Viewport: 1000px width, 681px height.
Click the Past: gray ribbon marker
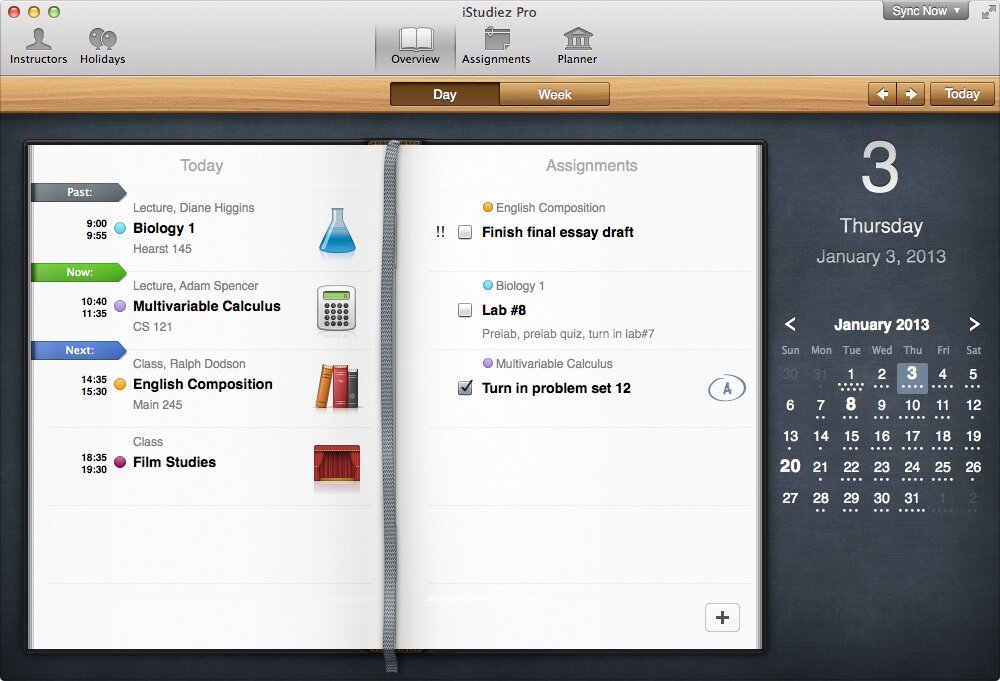[78, 192]
